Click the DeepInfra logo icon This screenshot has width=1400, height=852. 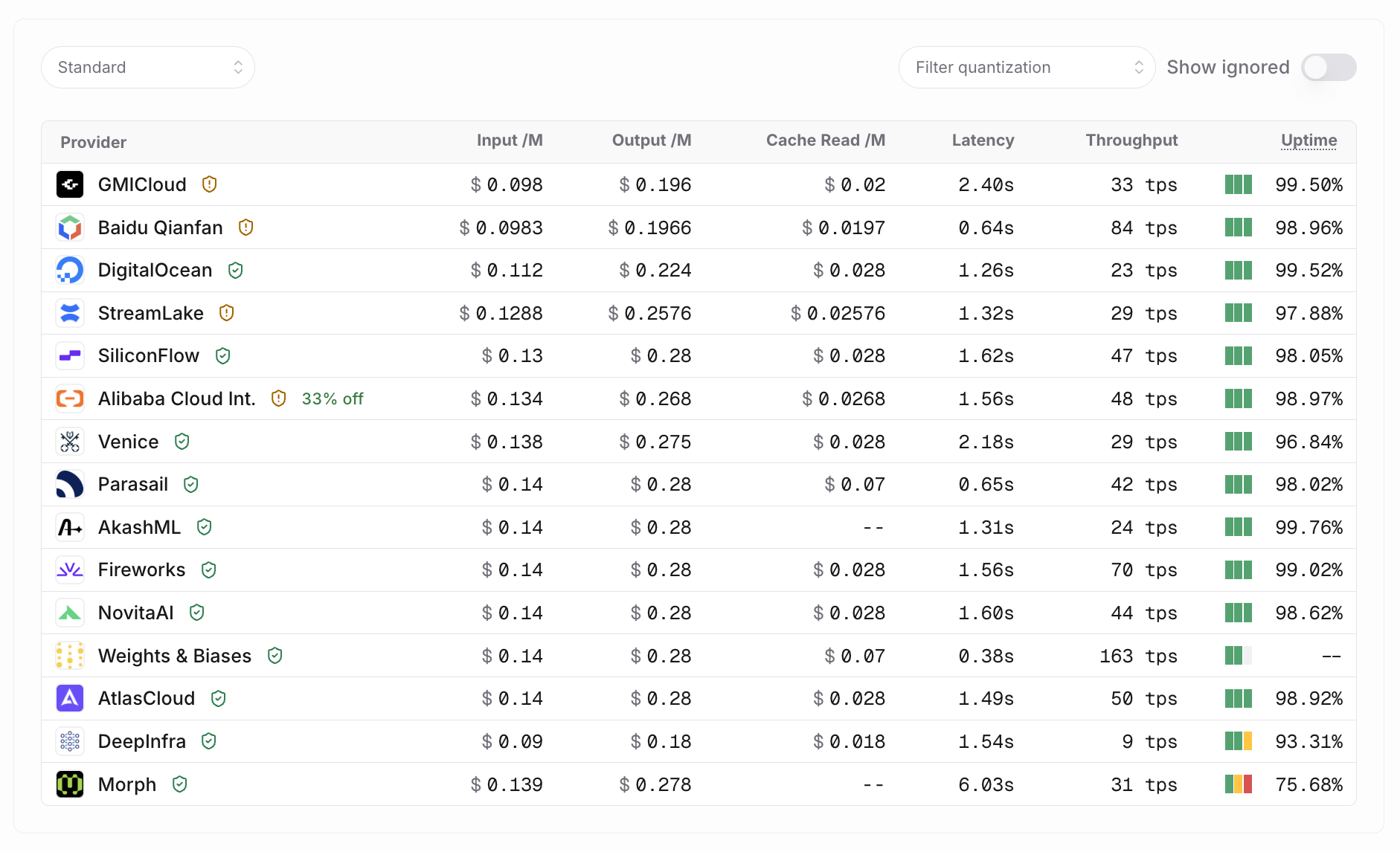point(70,741)
